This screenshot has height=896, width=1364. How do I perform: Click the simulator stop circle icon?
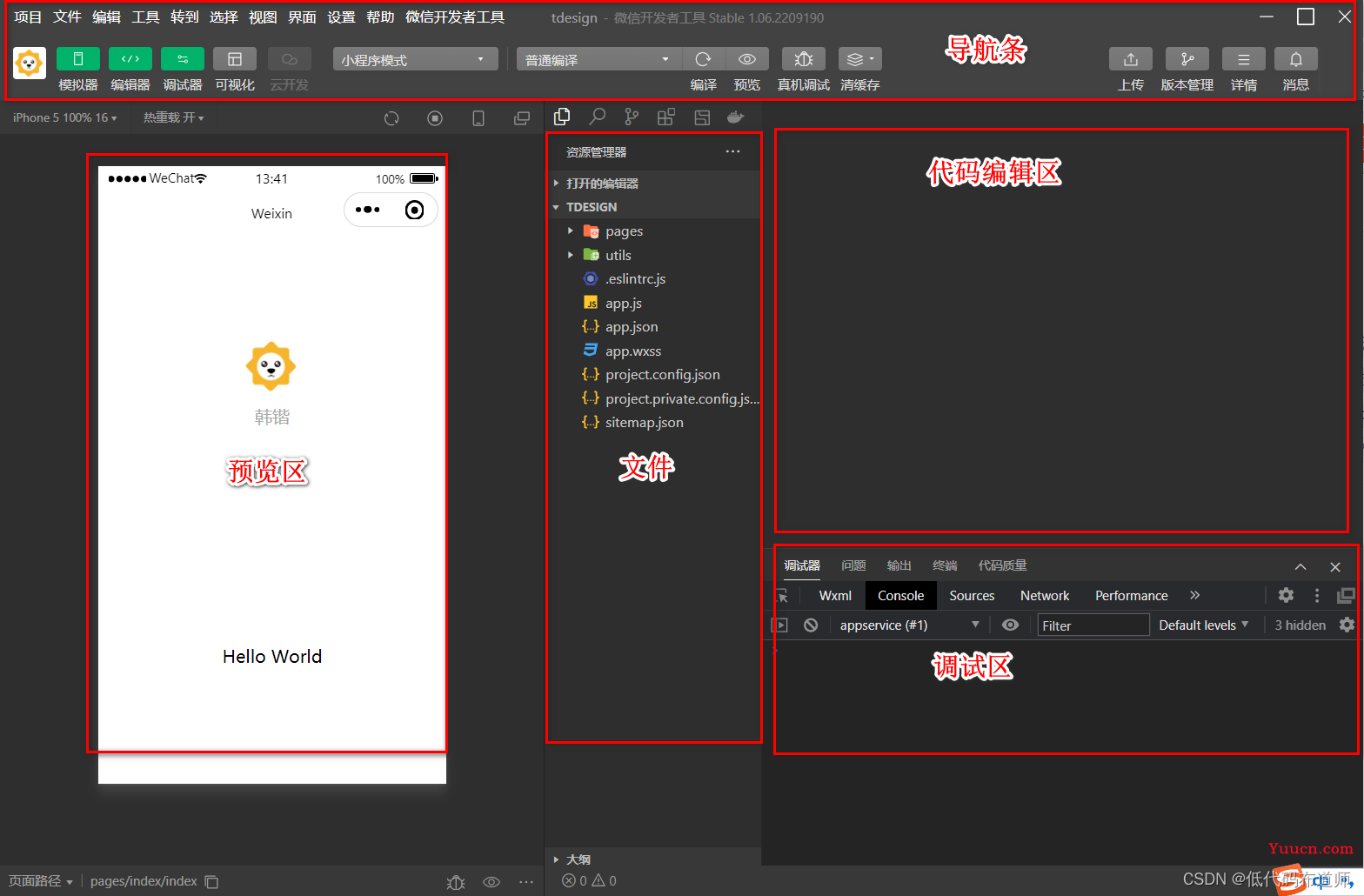[x=435, y=118]
